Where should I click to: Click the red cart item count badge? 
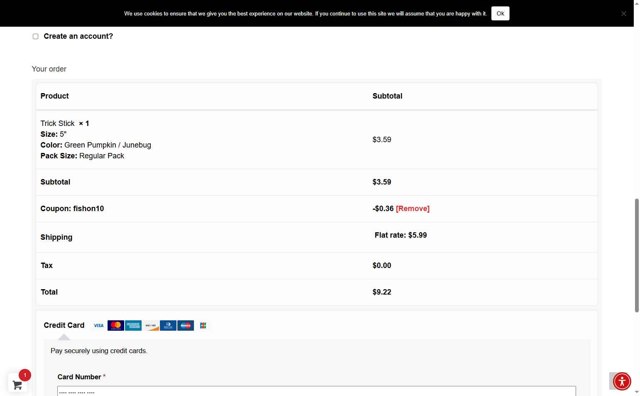[25, 375]
